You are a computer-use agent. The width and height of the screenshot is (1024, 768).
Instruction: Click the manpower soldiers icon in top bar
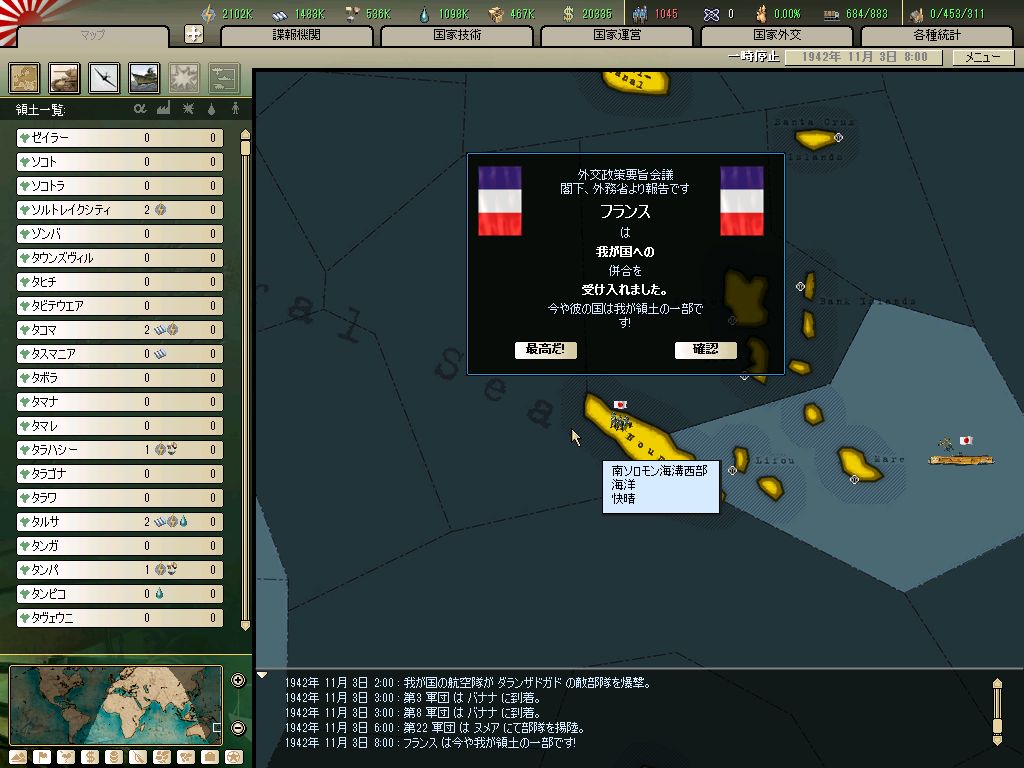tap(639, 13)
